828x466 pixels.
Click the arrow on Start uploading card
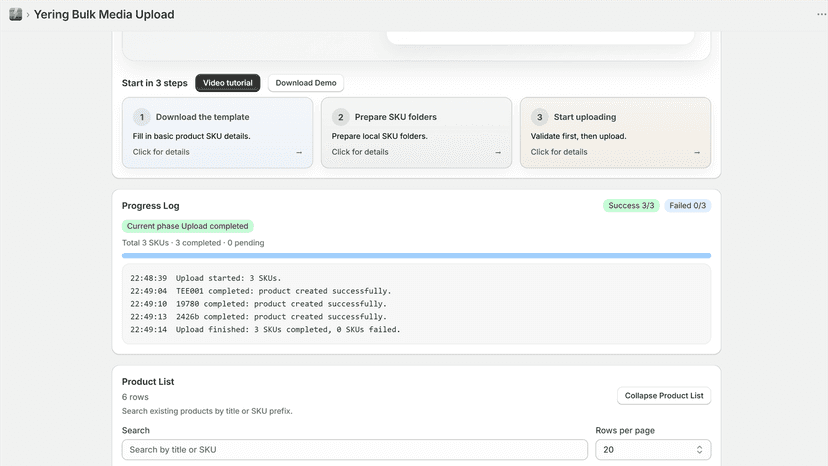[697, 152]
